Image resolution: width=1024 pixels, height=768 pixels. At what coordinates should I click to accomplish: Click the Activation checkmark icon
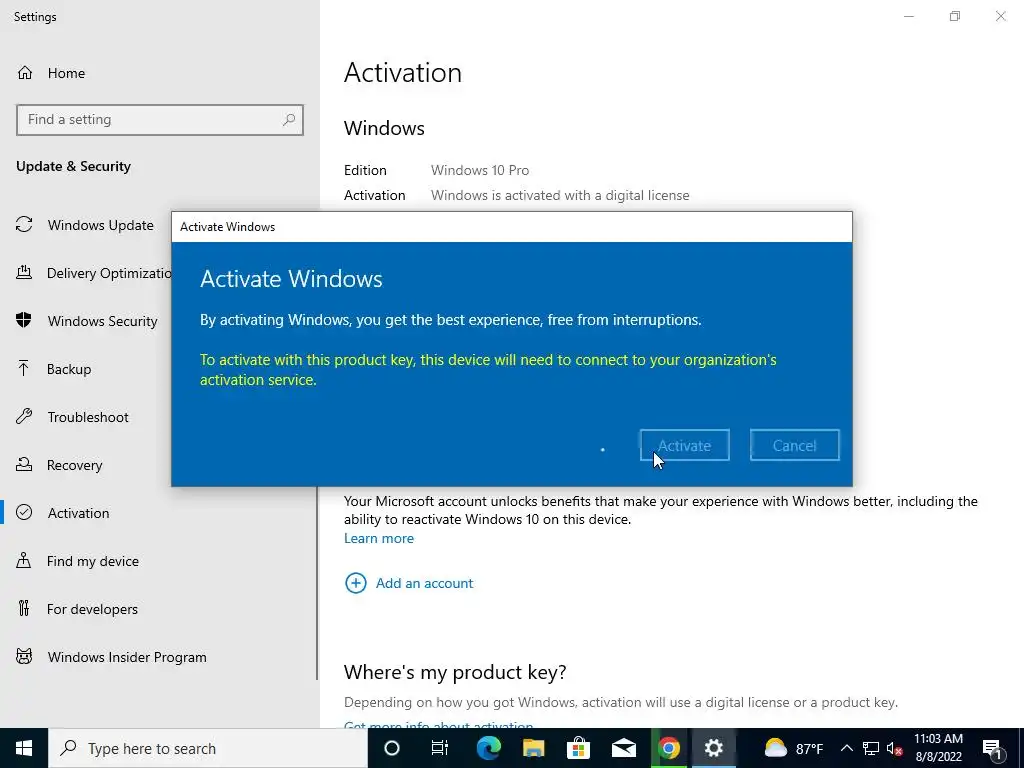pyautogui.click(x=24, y=512)
